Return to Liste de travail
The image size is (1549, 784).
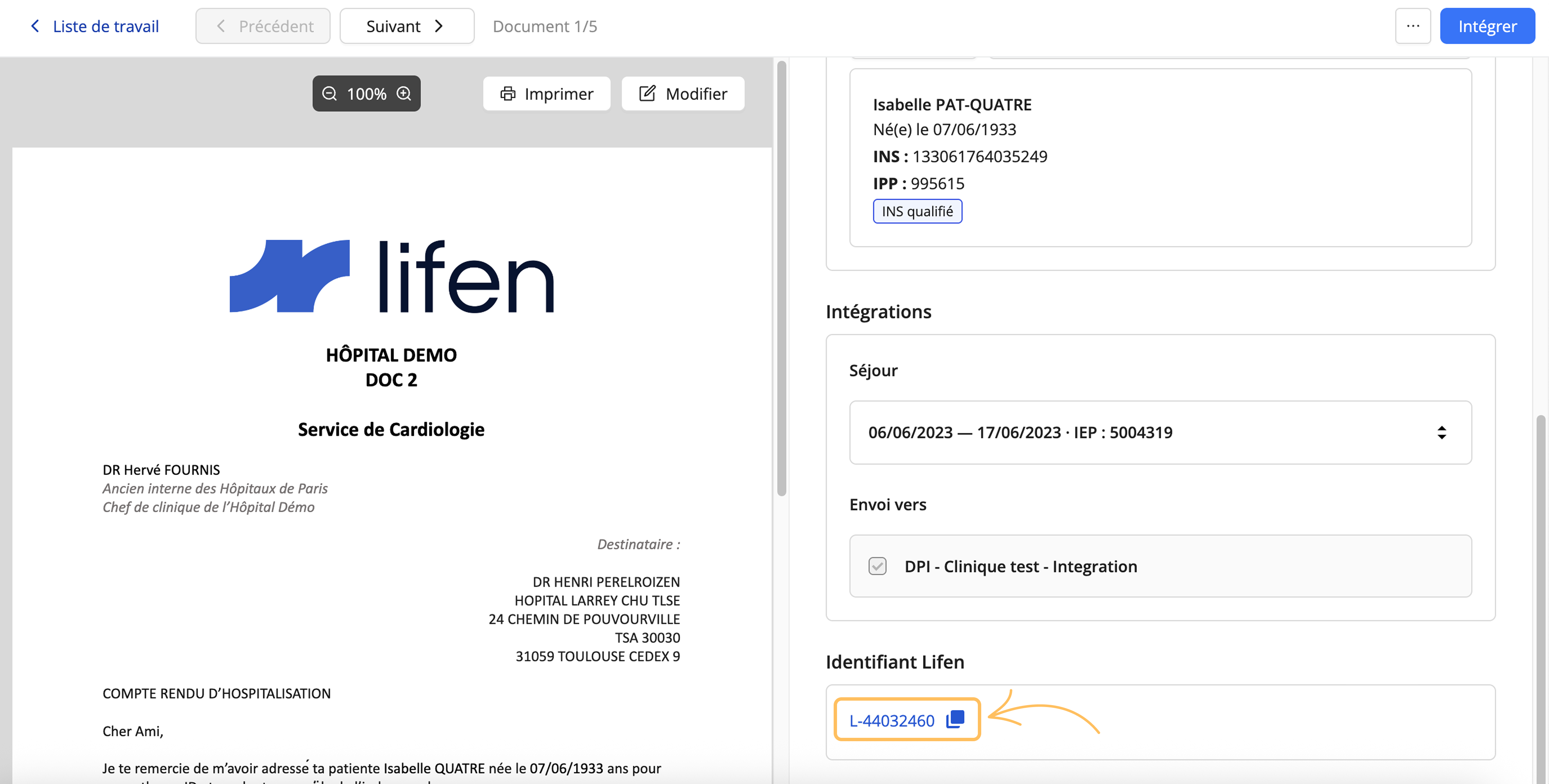coord(105,26)
